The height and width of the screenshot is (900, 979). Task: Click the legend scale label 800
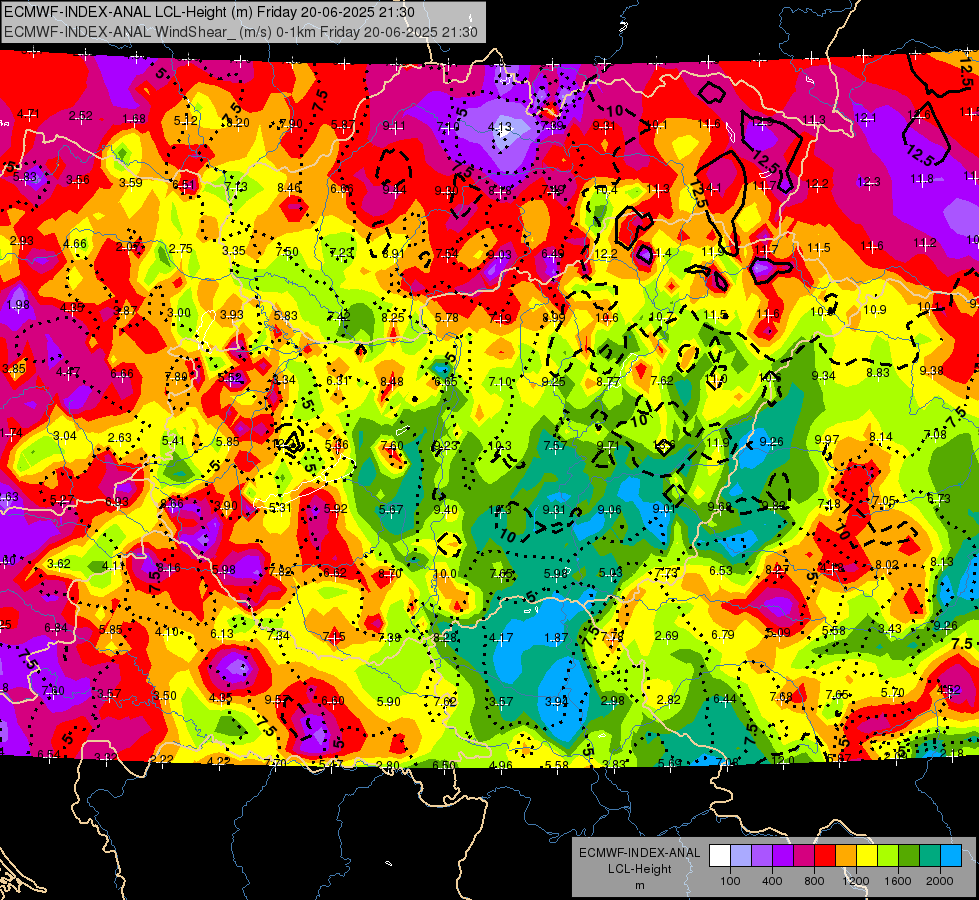[x=814, y=881]
